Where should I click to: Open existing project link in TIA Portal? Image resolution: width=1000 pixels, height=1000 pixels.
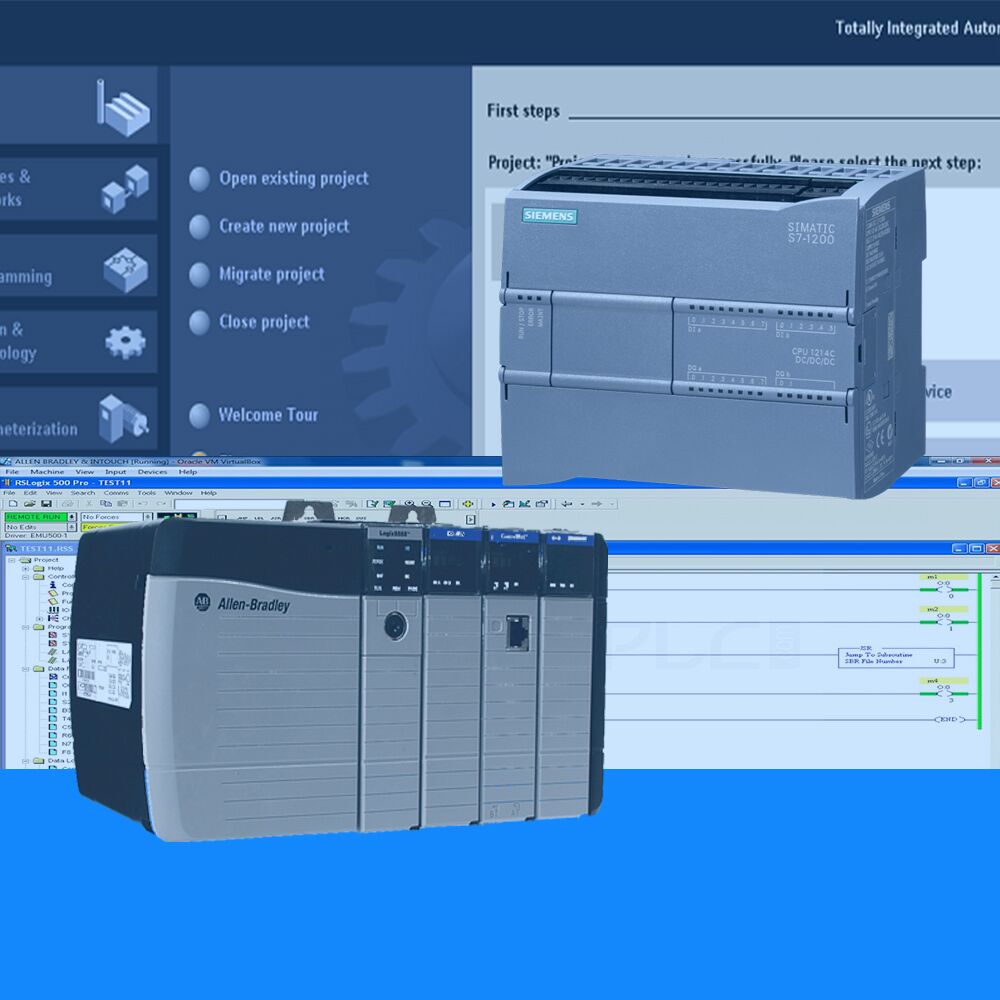coord(294,179)
